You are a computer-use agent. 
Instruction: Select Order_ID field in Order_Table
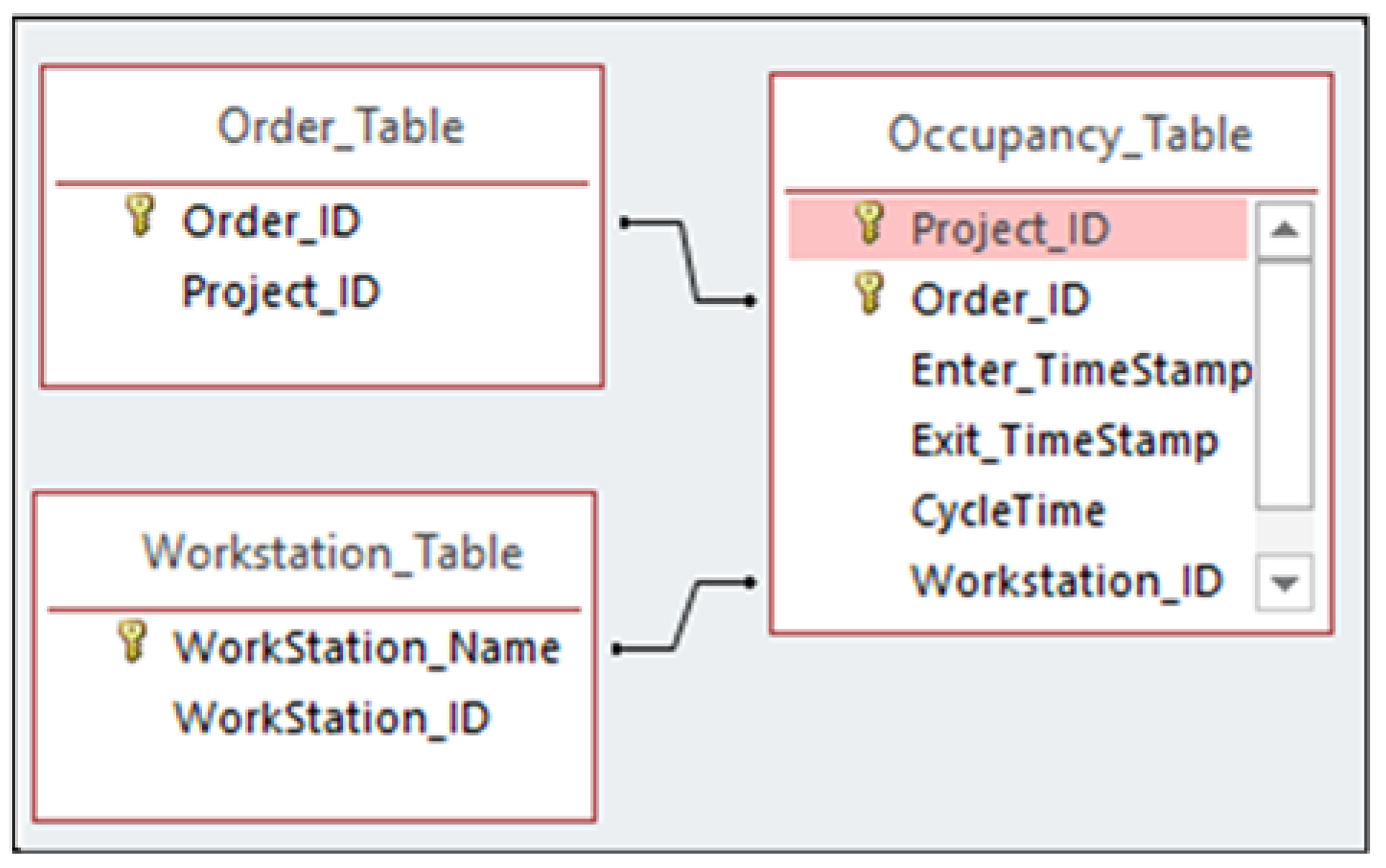click(271, 221)
